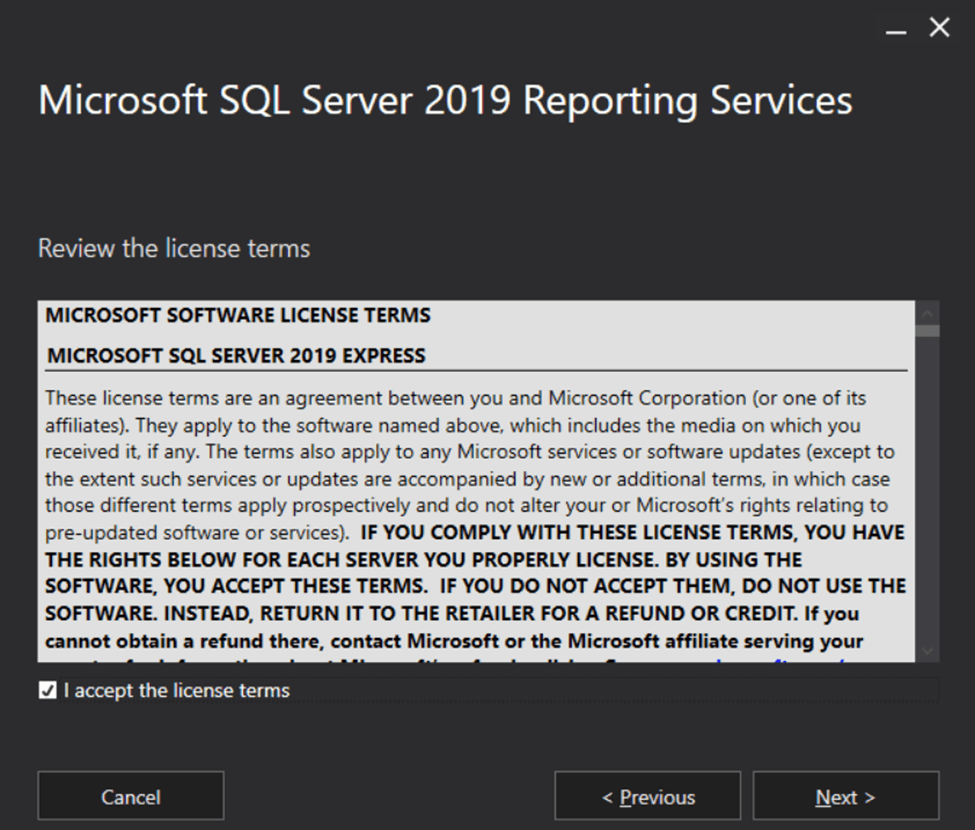The height and width of the screenshot is (830, 975).
Task: Click the 'MICROSOFT SQL SERVER 2019 EXPRESS' heading
Action: coord(236,356)
